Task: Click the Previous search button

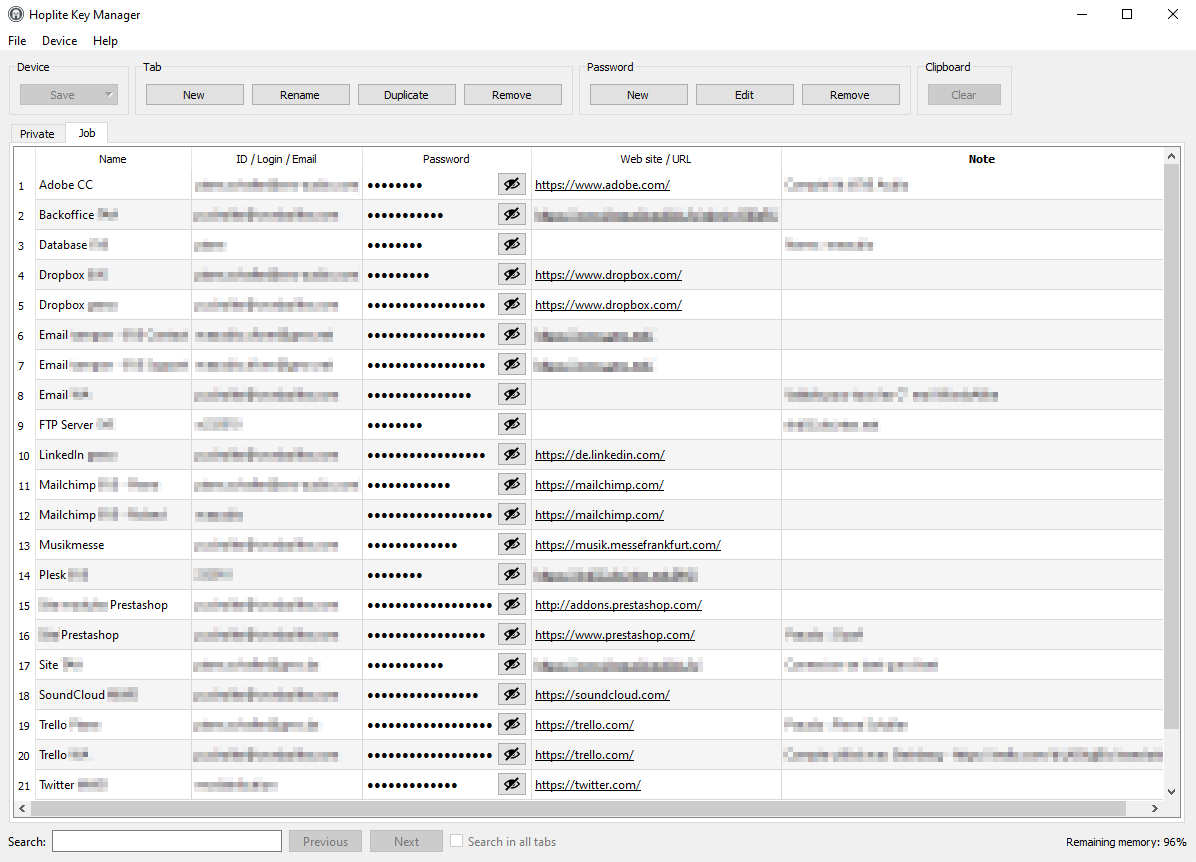Action: (326, 841)
